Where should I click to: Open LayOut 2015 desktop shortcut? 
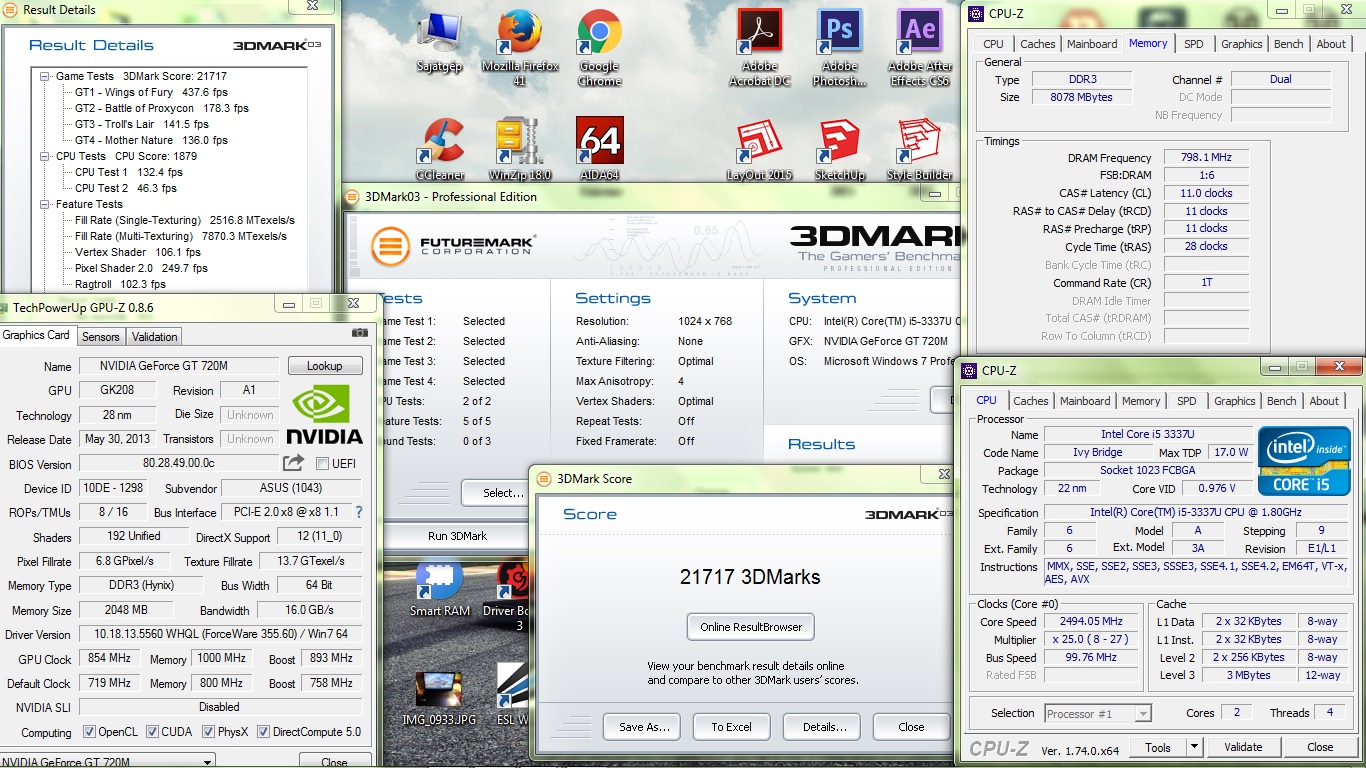click(x=759, y=149)
